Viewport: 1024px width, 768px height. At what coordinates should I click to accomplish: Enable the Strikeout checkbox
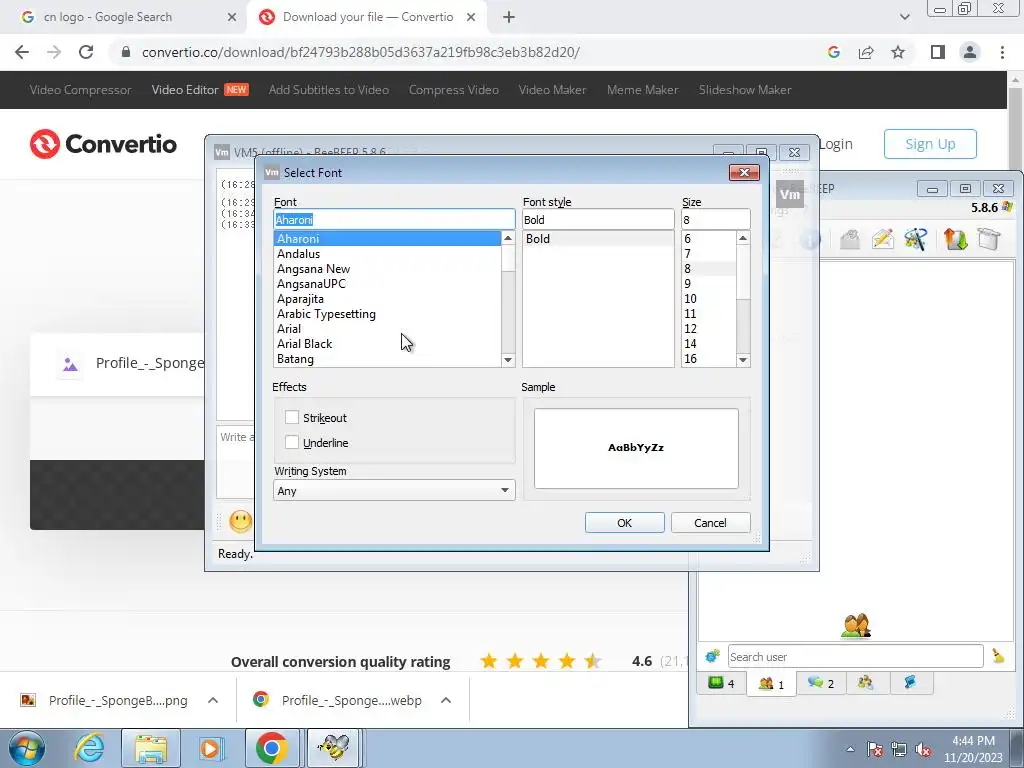tap(292, 417)
